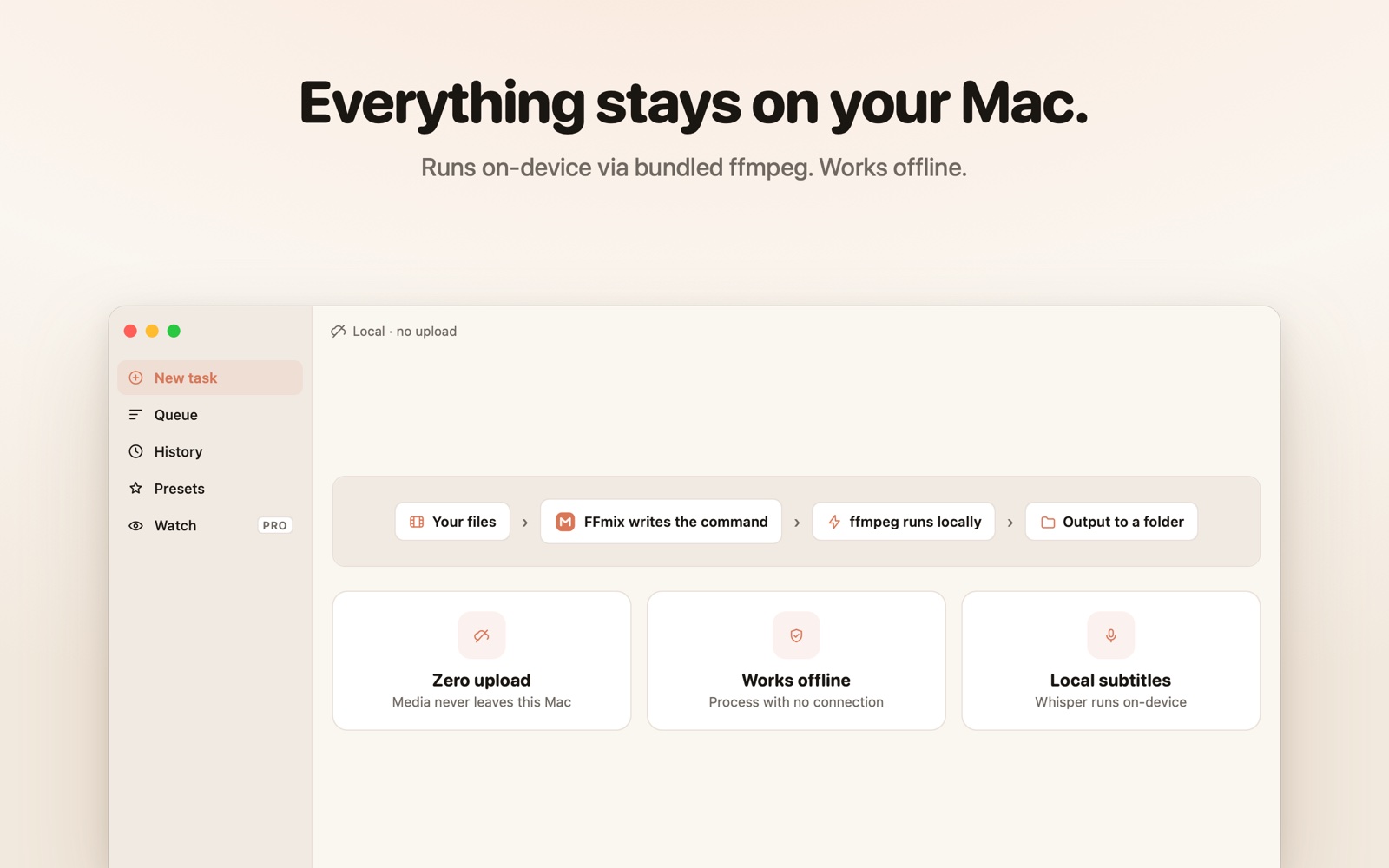This screenshot has height=868, width=1389.
Task: Click 'Media never leaves this Mac' text
Action: coord(482,702)
